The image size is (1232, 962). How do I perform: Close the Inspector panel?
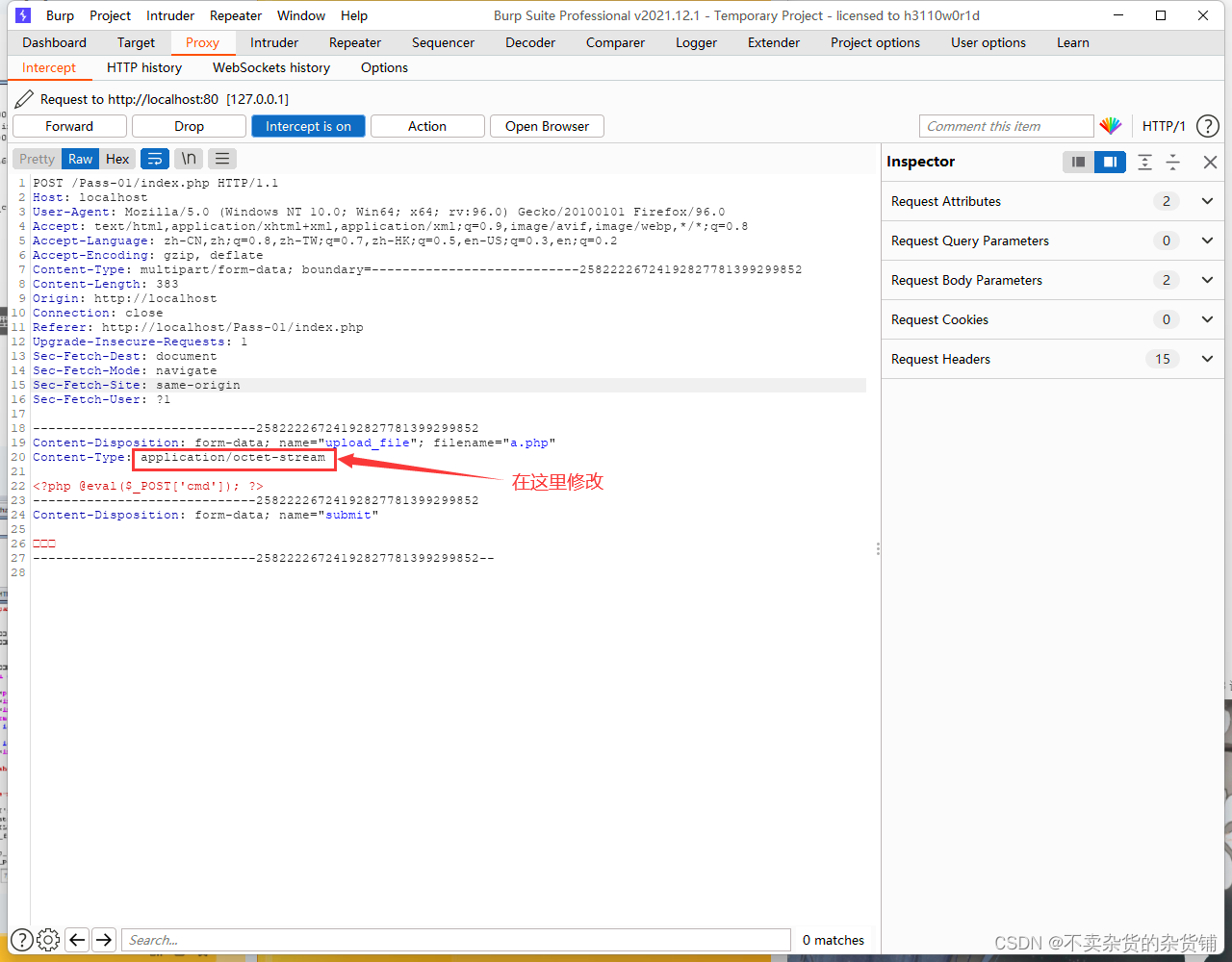pos(1210,162)
